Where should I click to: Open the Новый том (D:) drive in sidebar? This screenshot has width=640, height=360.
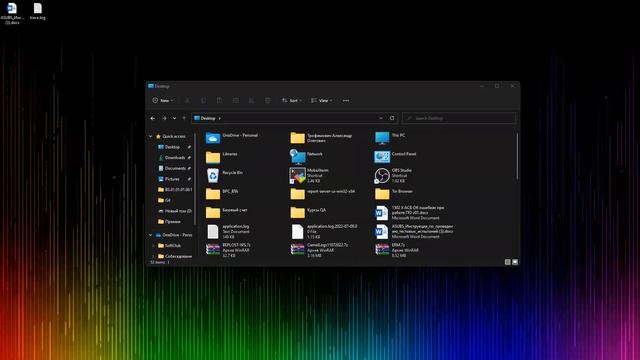point(175,211)
